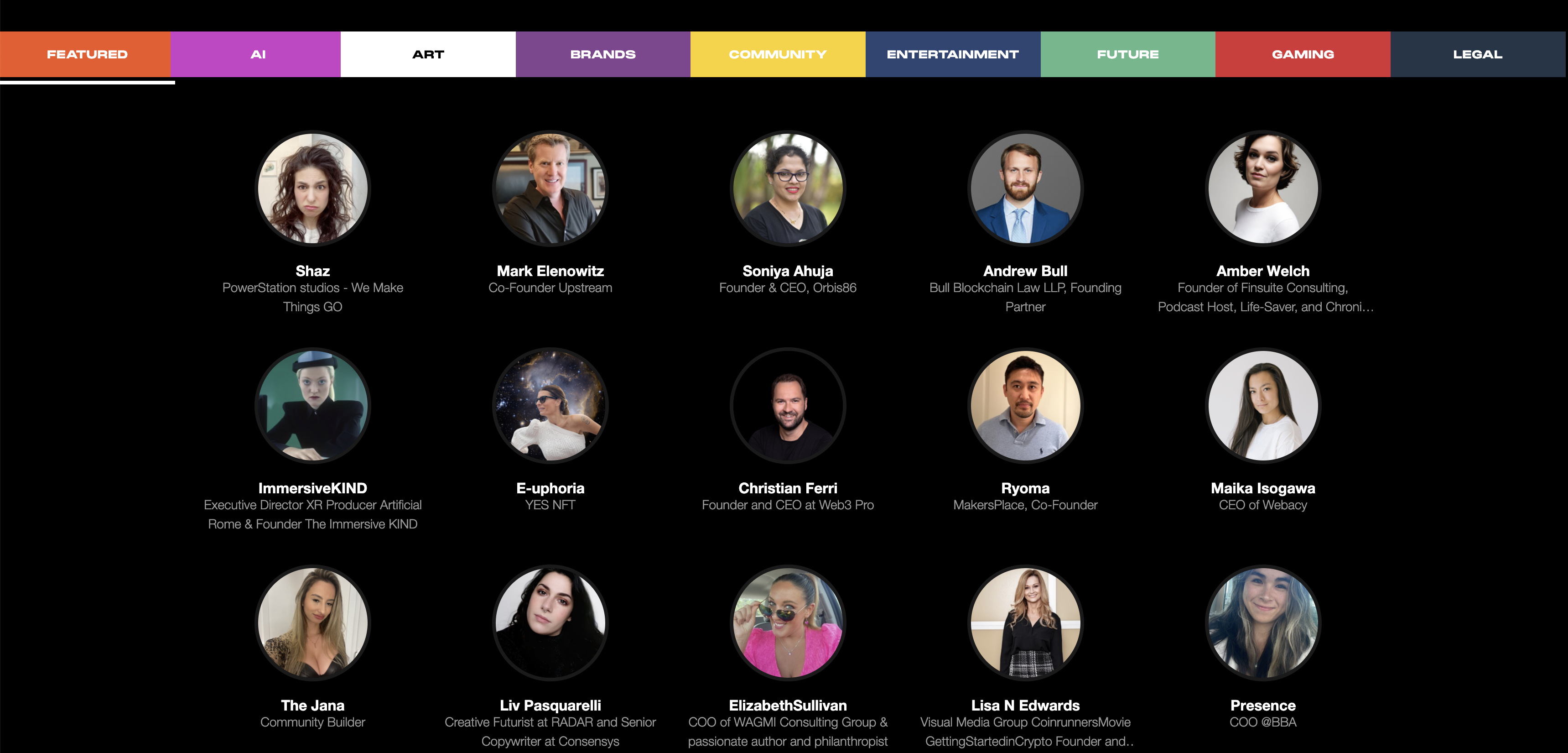Open the COMMUNITY category
This screenshot has height=753, width=1568.
(777, 53)
